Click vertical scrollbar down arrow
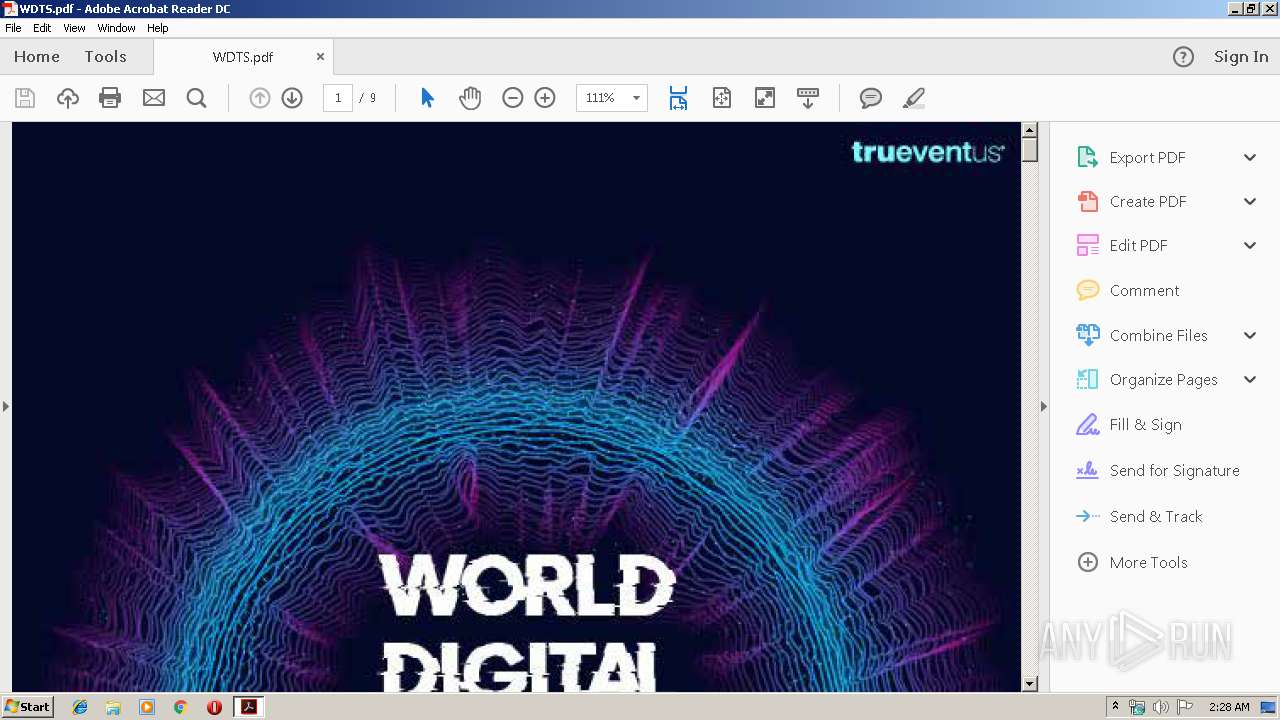1280x720 pixels. click(x=1030, y=684)
